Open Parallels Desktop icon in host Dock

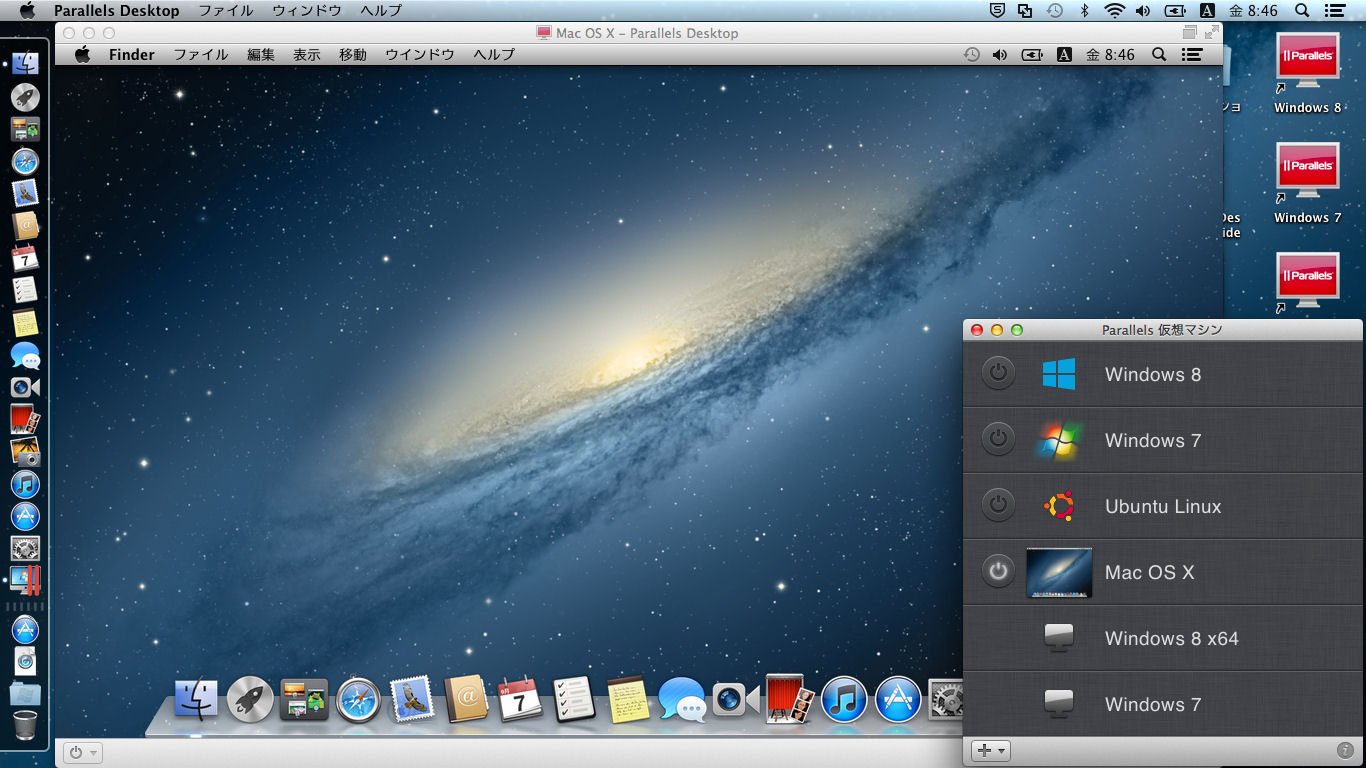25,580
